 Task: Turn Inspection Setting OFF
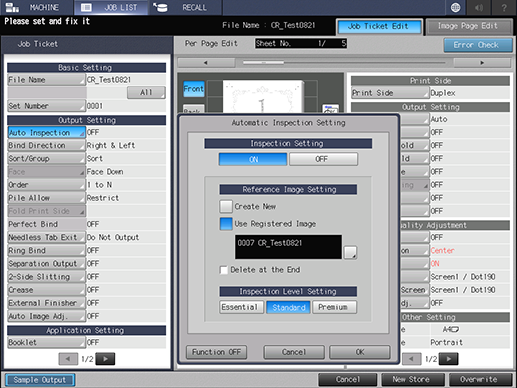pos(323,159)
